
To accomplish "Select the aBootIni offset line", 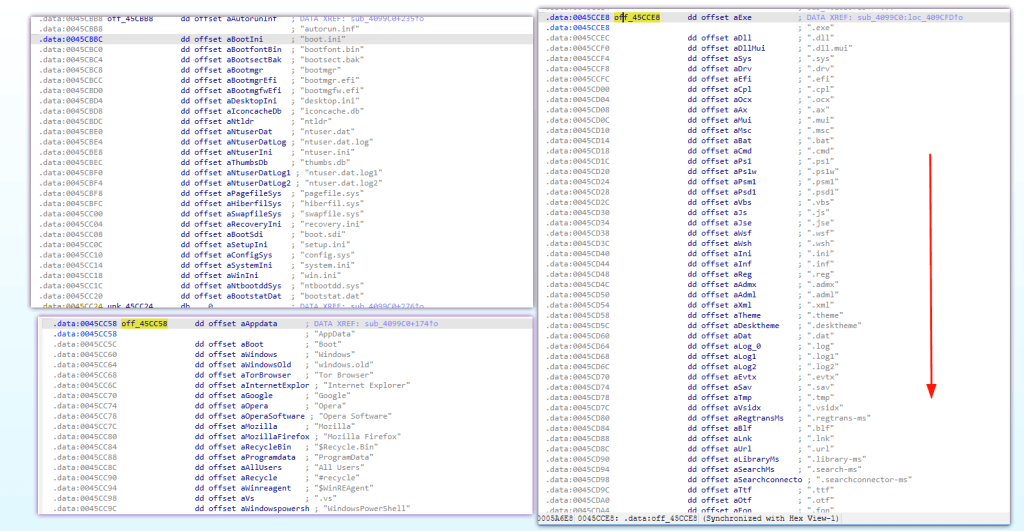I will 282,39.
